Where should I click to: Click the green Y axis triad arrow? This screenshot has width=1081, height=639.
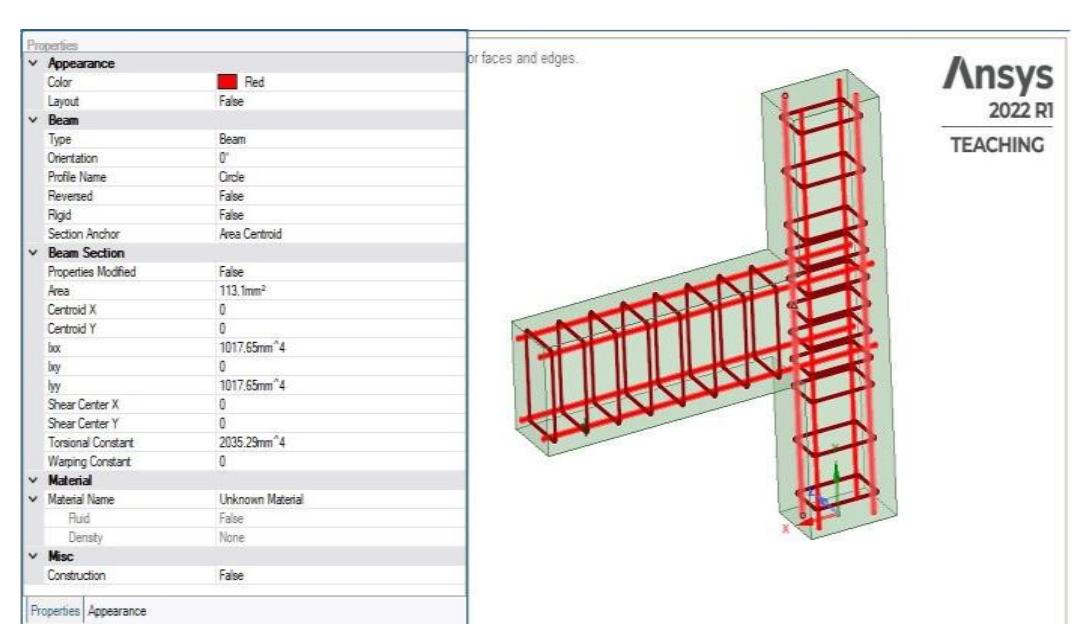[836, 468]
